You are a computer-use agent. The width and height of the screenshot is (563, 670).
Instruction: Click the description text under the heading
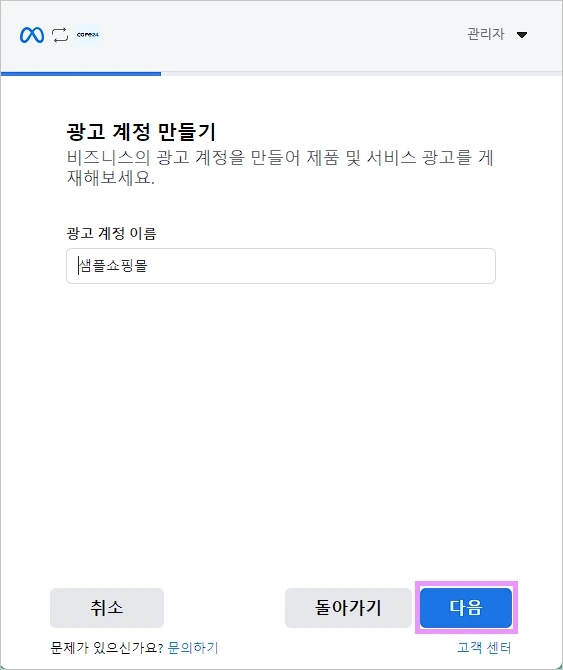point(280,168)
